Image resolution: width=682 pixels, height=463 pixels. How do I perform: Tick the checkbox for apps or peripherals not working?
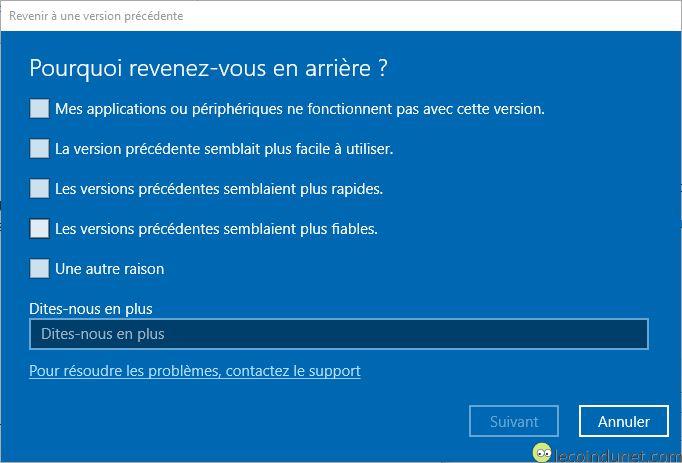tap(39, 108)
